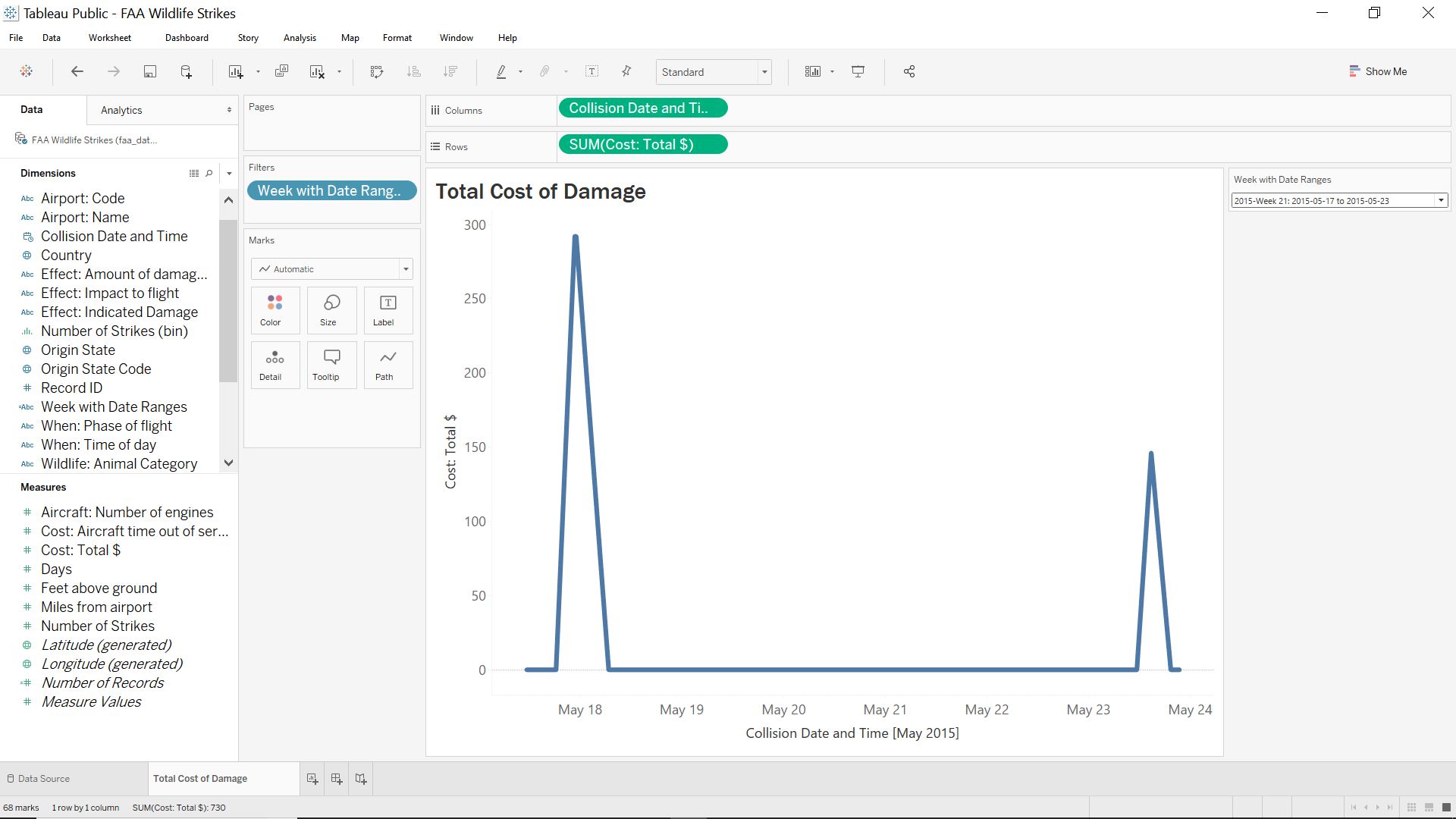
Task: Select the sort descending icon
Action: 451,71
